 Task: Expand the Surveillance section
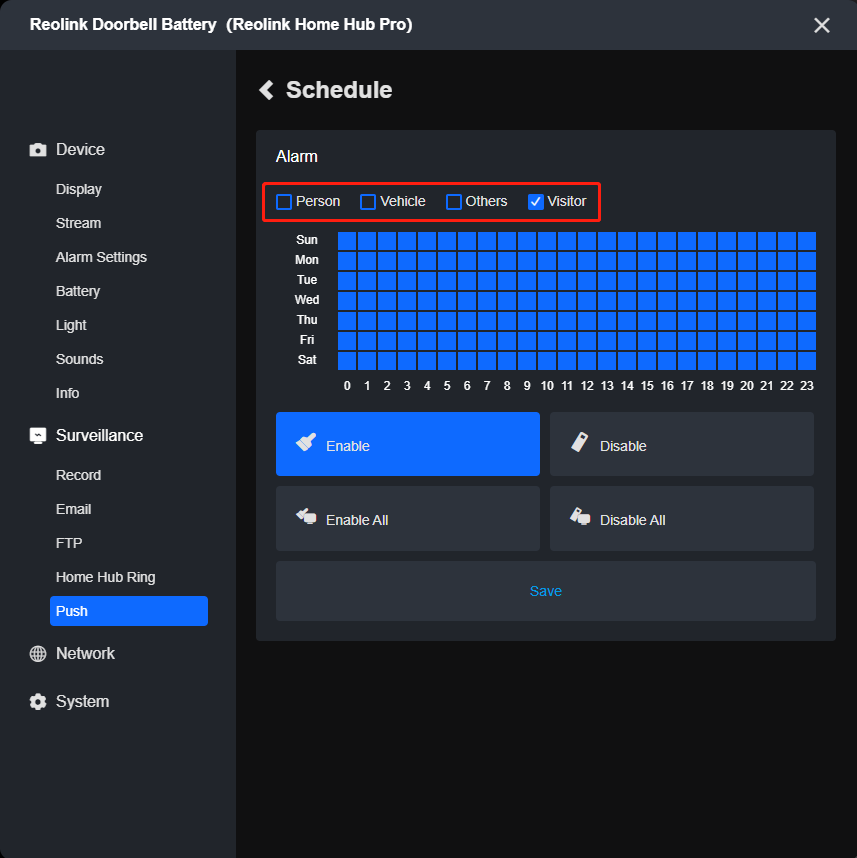pyautogui.click(x=100, y=436)
